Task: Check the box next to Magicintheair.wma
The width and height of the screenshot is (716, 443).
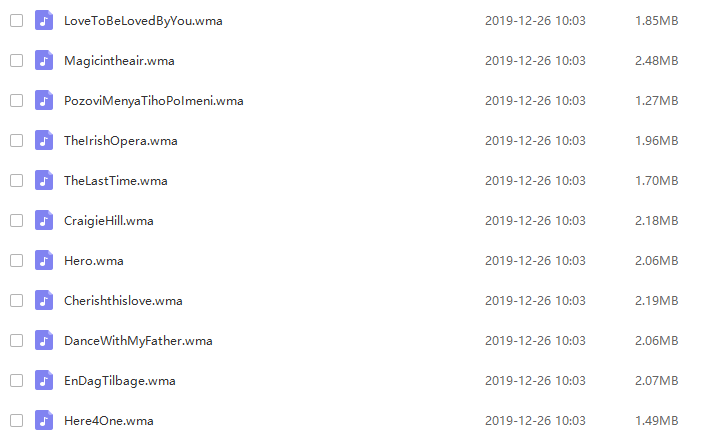Action: (x=16, y=60)
